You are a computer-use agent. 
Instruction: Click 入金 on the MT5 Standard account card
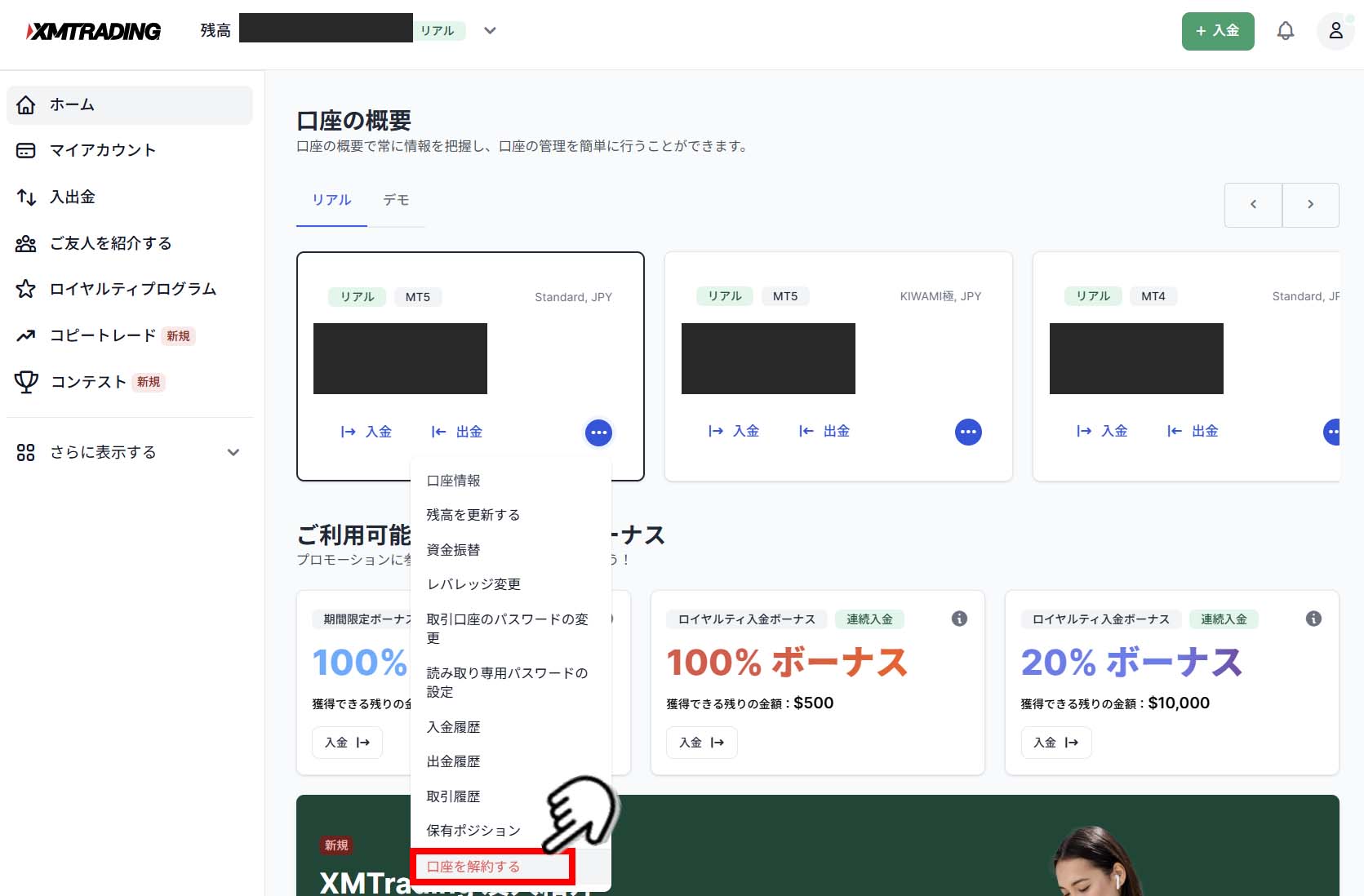click(367, 432)
